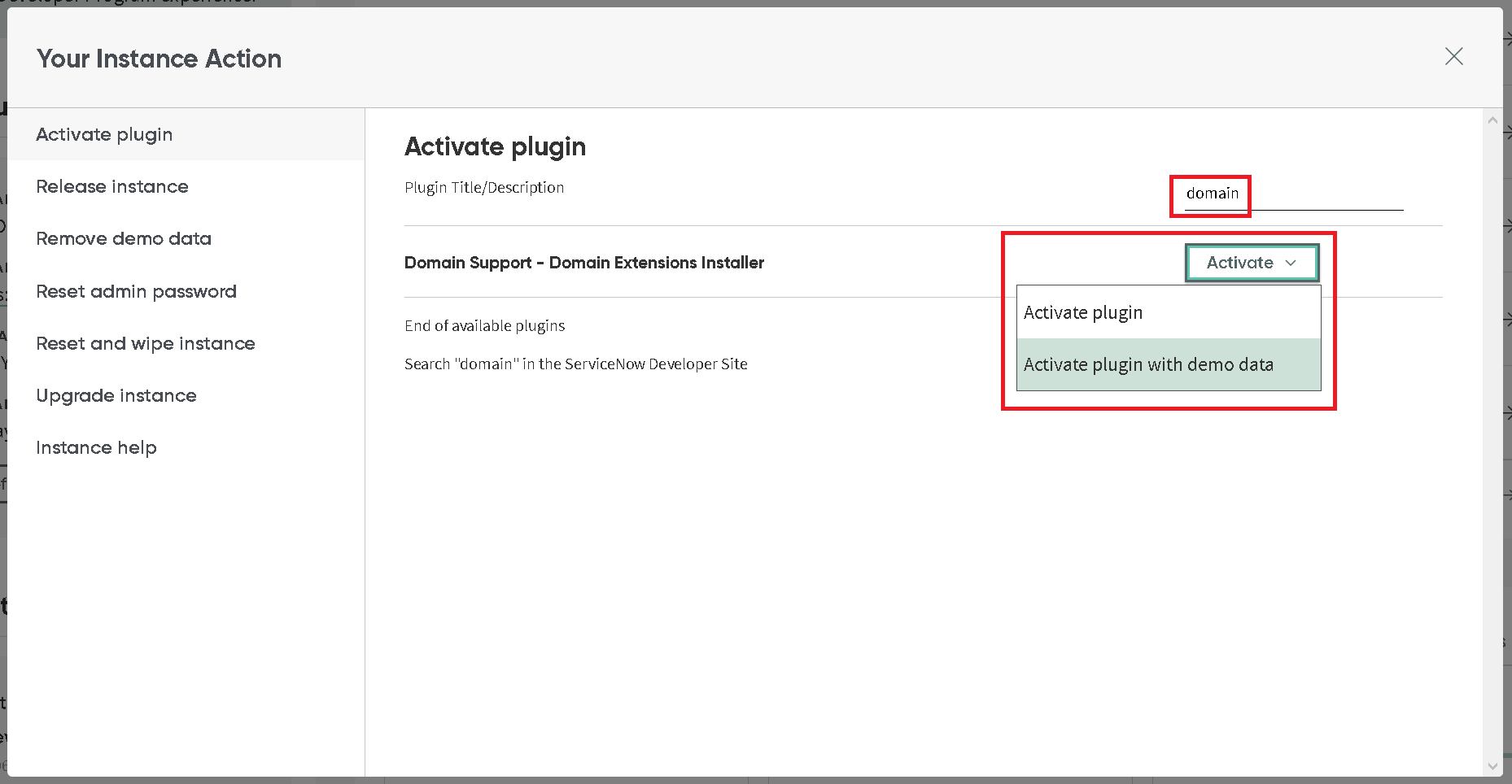Click the scrollbar down arrow
The height and width of the screenshot is (784, 1512).
1492,765
